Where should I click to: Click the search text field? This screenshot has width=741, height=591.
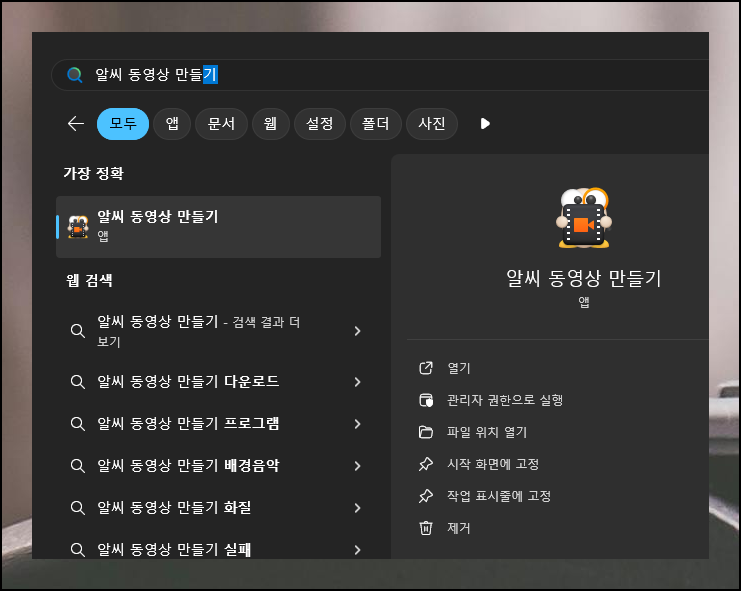coord(380,75)
